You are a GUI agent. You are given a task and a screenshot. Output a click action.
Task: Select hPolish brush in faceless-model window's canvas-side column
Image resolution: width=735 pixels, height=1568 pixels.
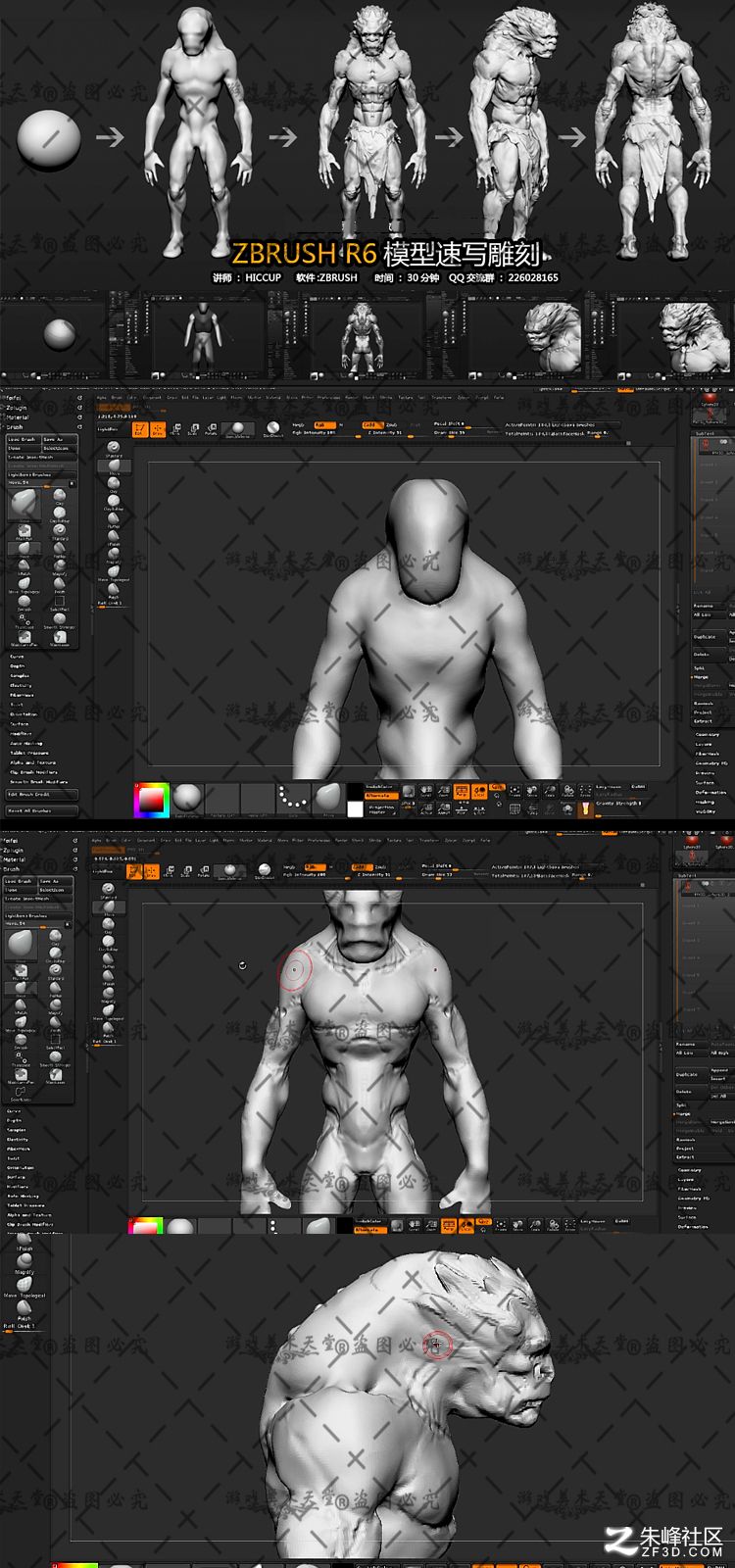pos(114,537)
